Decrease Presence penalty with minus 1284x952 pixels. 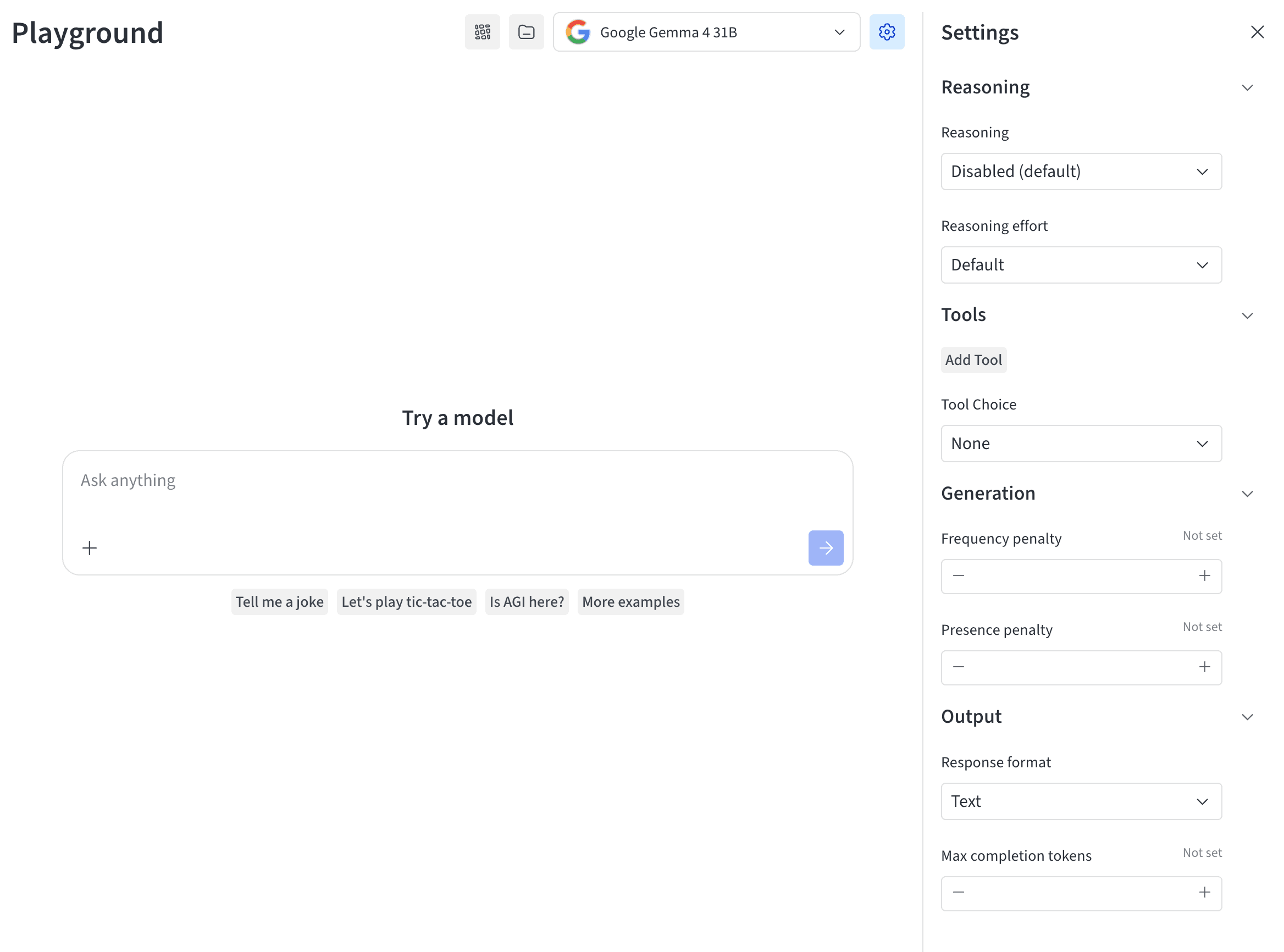pyautogui.click(x=959, y=667)
